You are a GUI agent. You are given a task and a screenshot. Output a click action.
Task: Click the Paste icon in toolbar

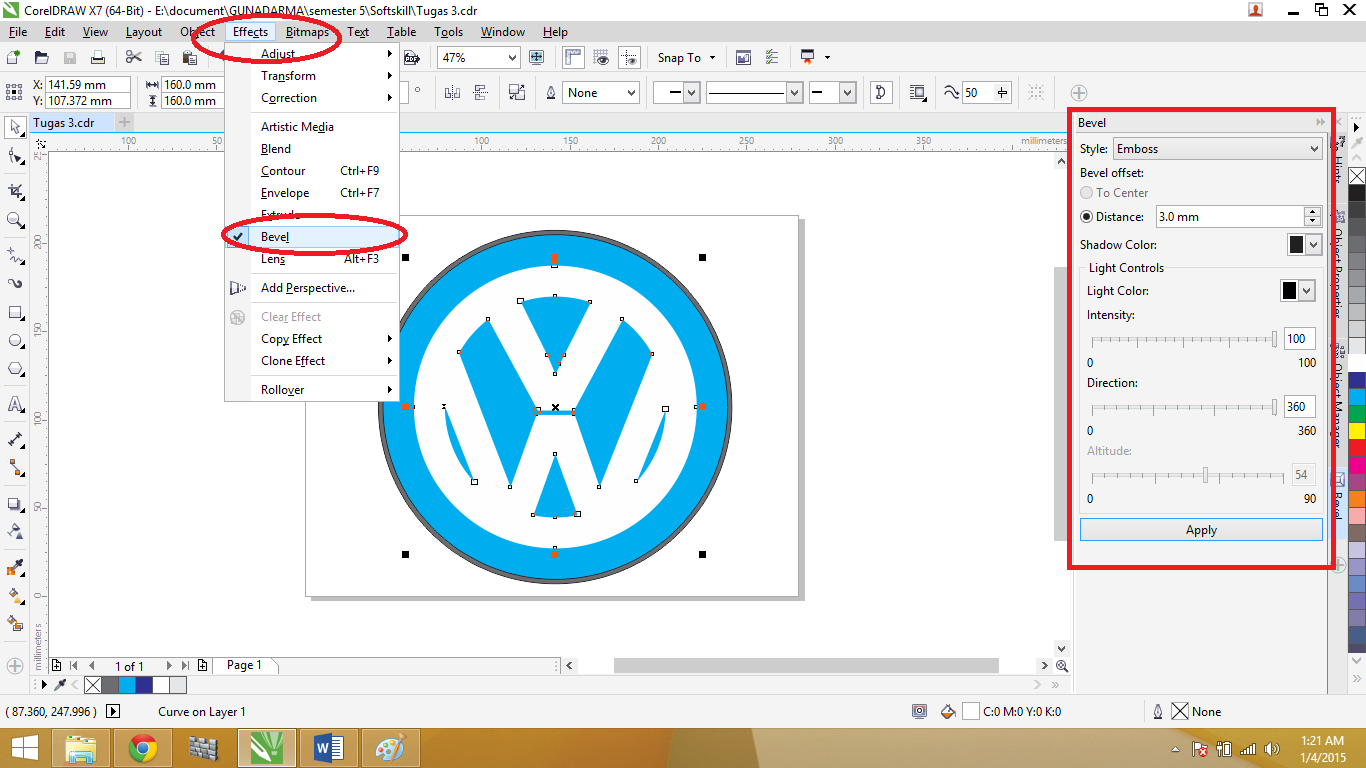[190, 58]
